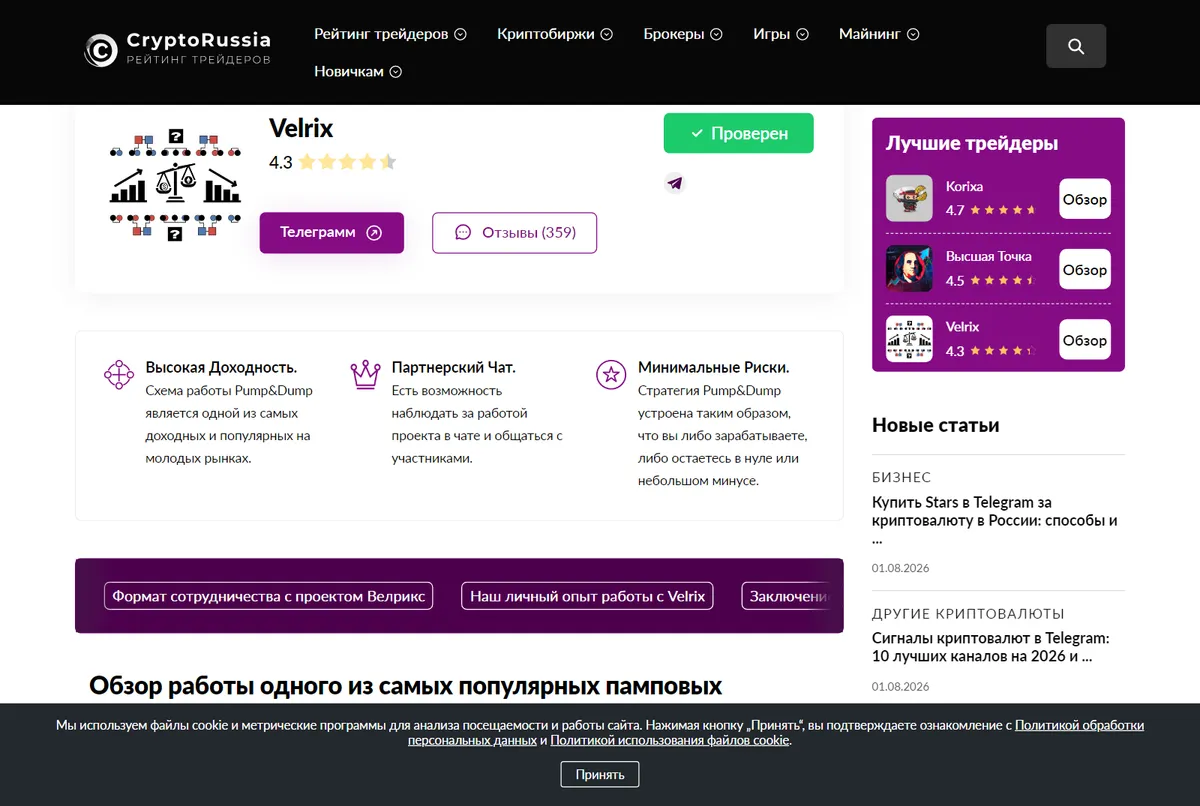1200x806 pixels.
Task: Click the Лучшие трейдеры heading
Action: (x=972, y=143)
